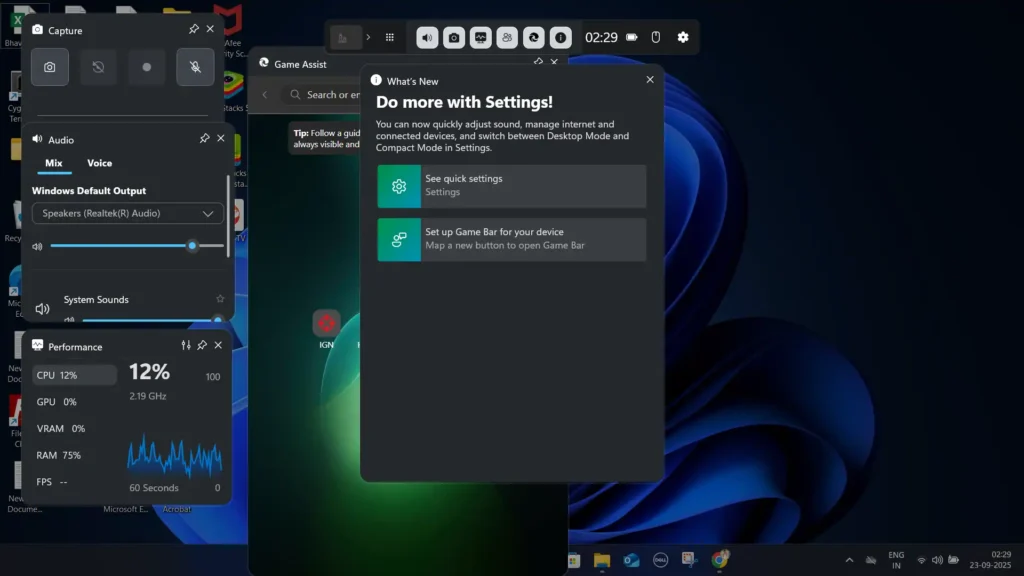Start recording with the Capture record button
The height and width of the screenshot is (576, 1024).
(146, 67)
